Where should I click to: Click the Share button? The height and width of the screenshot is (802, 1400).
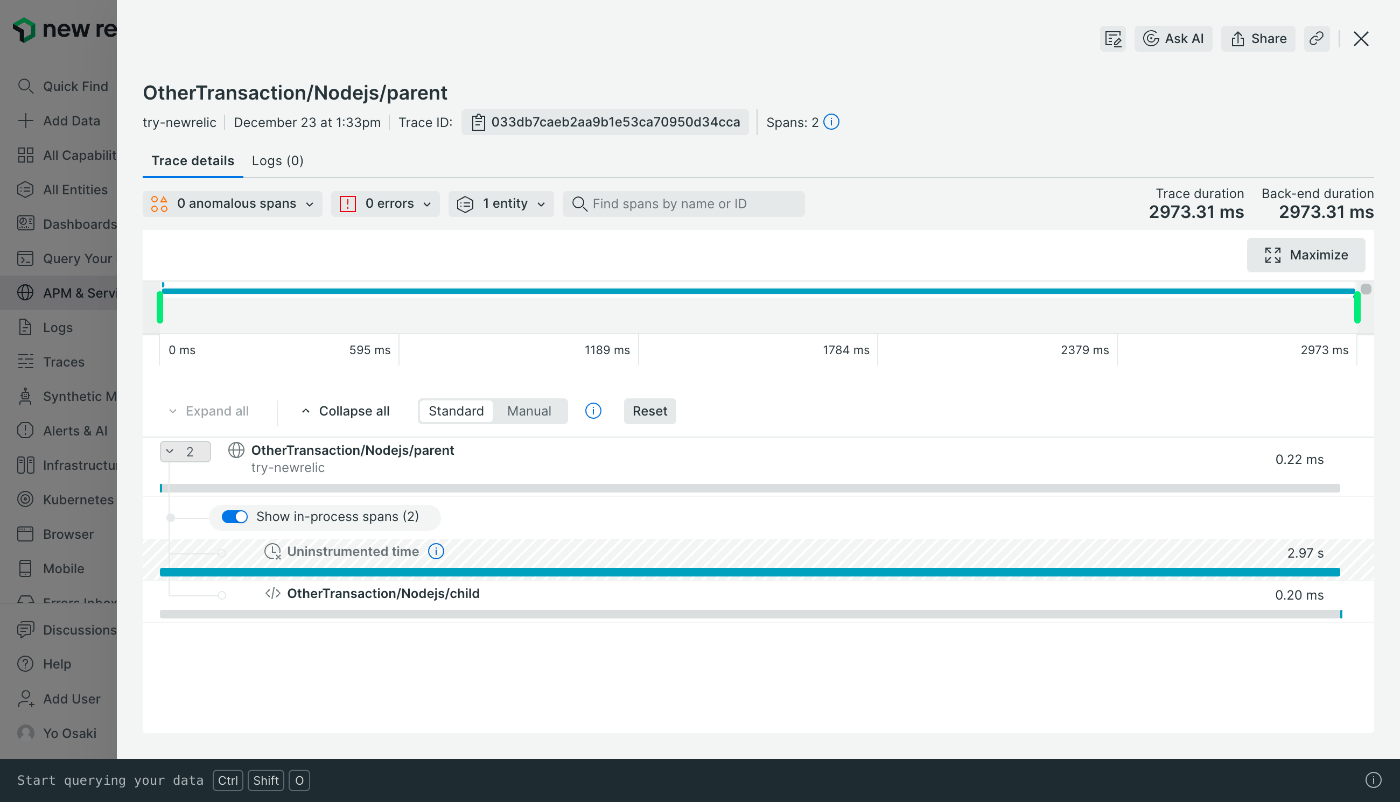tap(1258, 39)
